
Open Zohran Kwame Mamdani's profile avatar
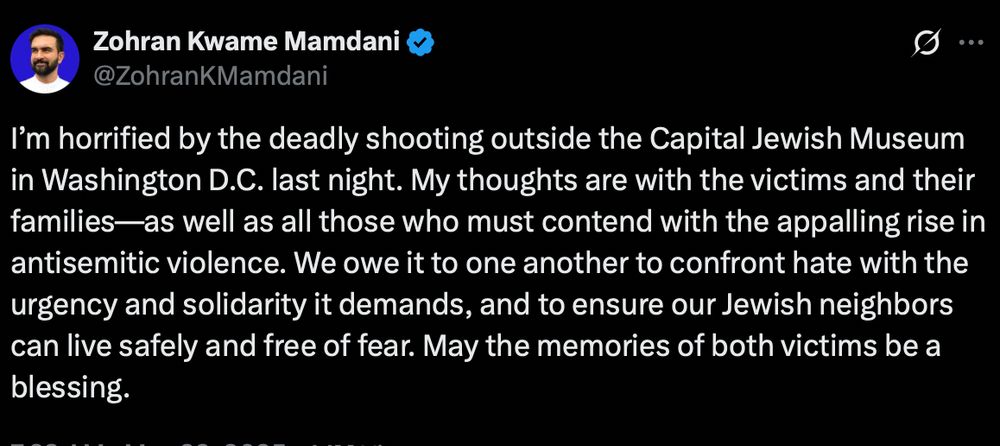(45, 59)
